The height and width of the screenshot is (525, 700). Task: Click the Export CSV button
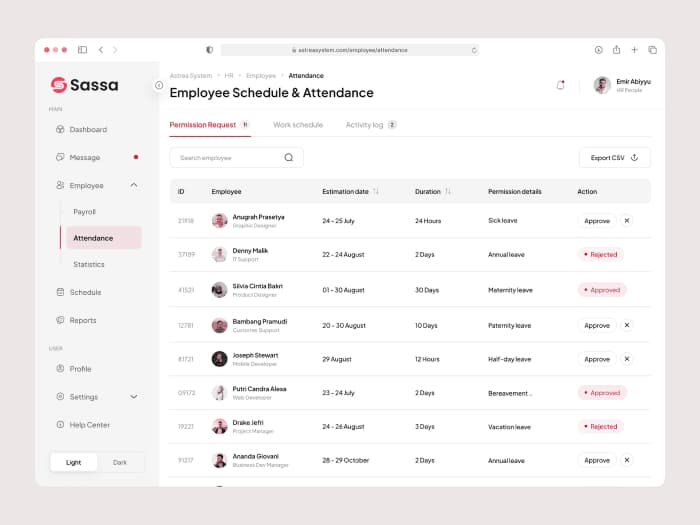click(x=614, y=158)
